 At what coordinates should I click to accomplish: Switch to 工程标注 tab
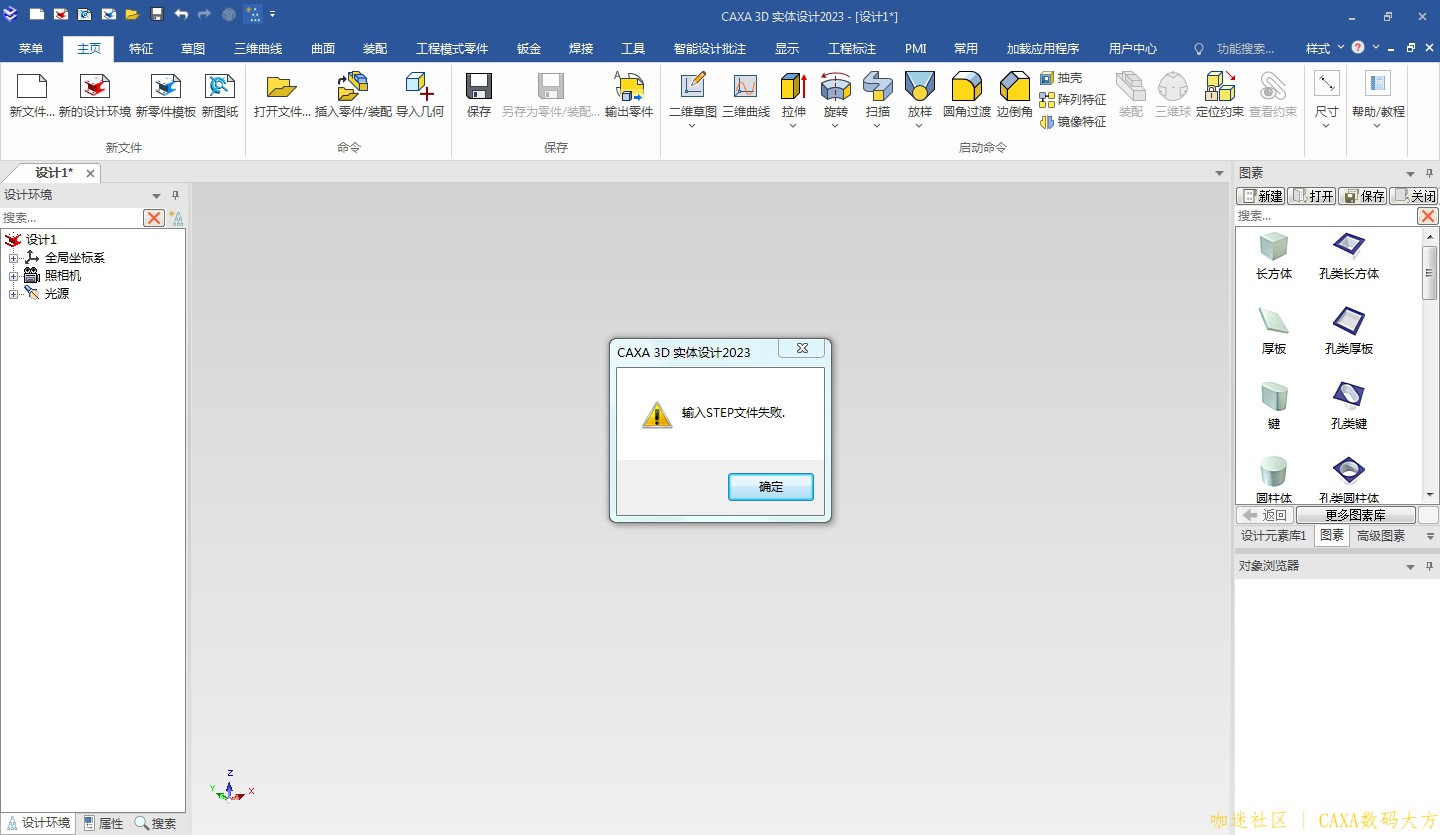tap(852, 48)
